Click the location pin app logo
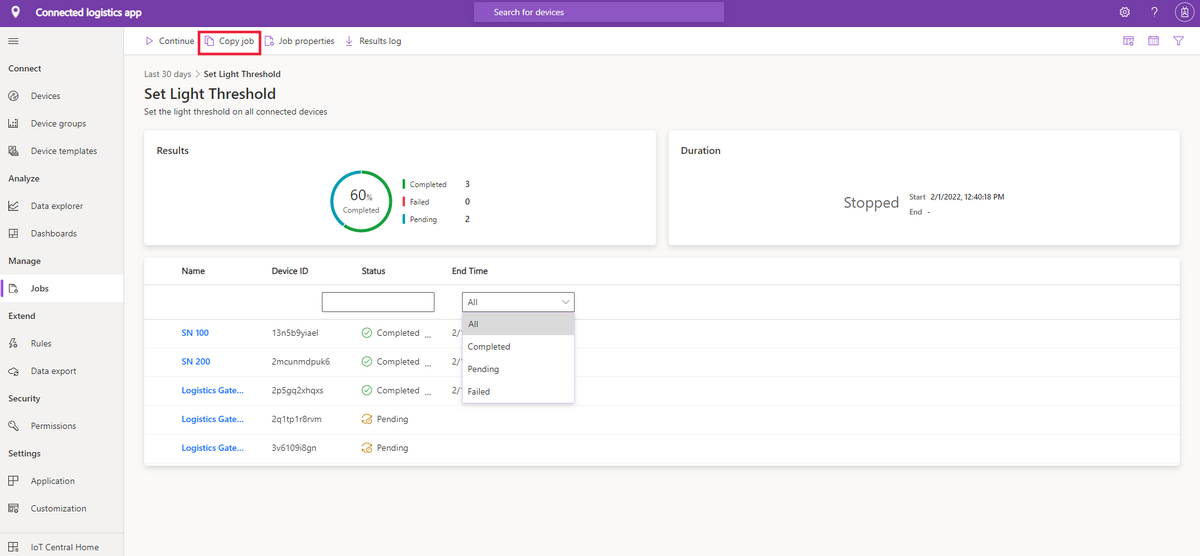This screenshot has height=556, width=1200. pos(14,12)
